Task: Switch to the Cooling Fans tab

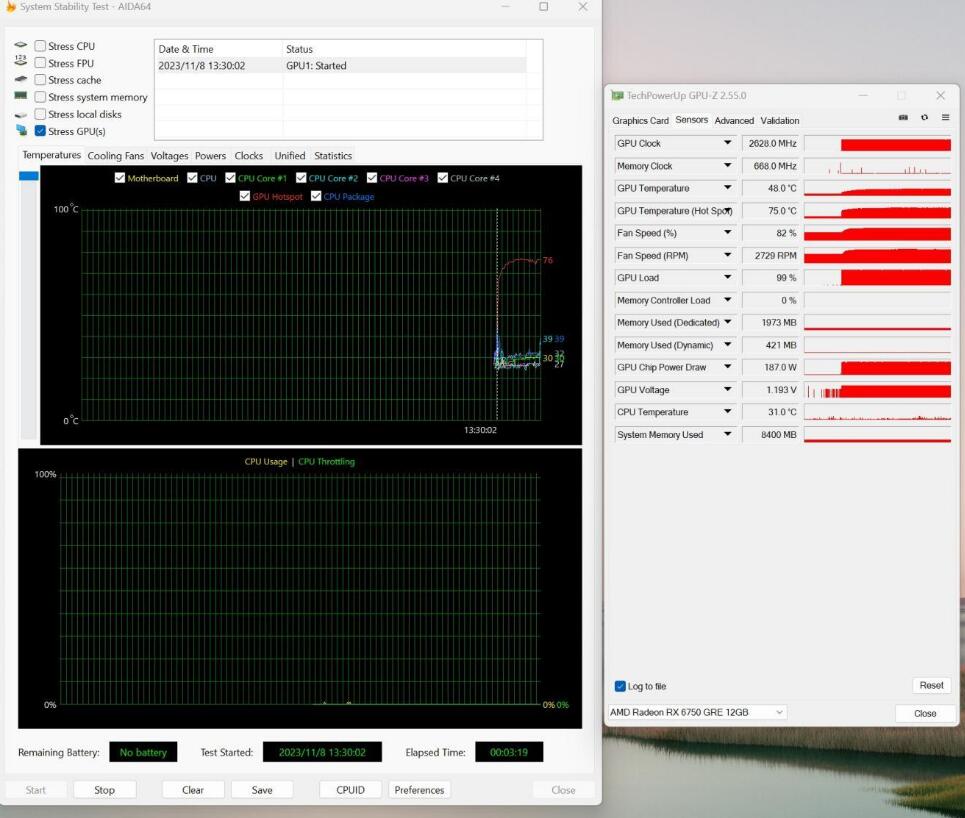Action: tap(115, 156)
